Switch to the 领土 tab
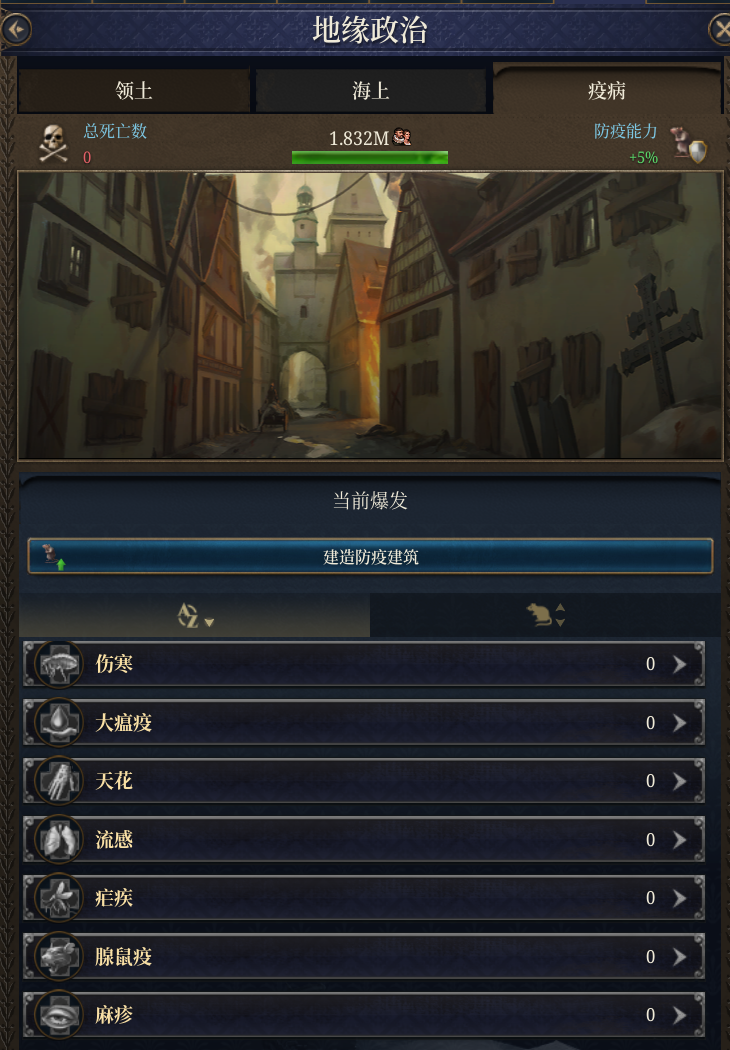The image size is (730, 1050). pos(134,90)
